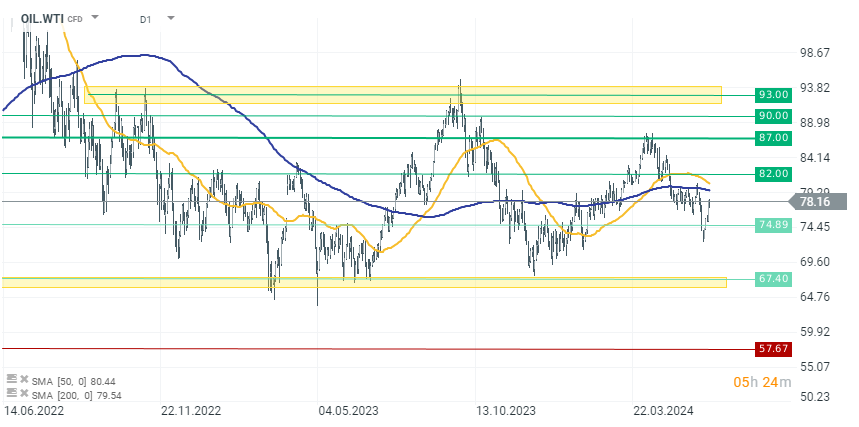Click the CFD label next to symbol
This screenshot has height=427, width=859.
(75, 19)
